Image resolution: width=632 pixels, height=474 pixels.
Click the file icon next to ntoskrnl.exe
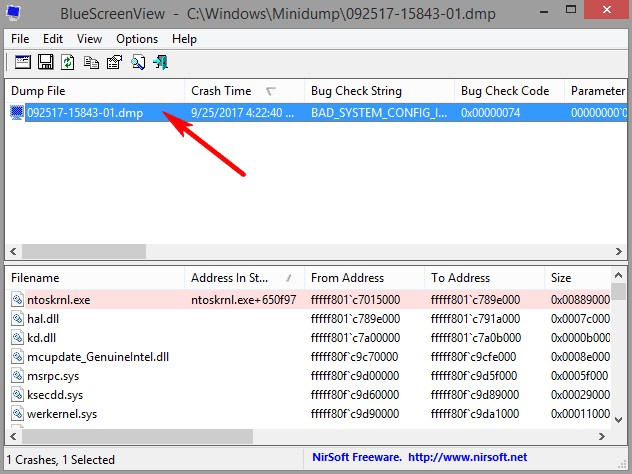tap(17, 299)
